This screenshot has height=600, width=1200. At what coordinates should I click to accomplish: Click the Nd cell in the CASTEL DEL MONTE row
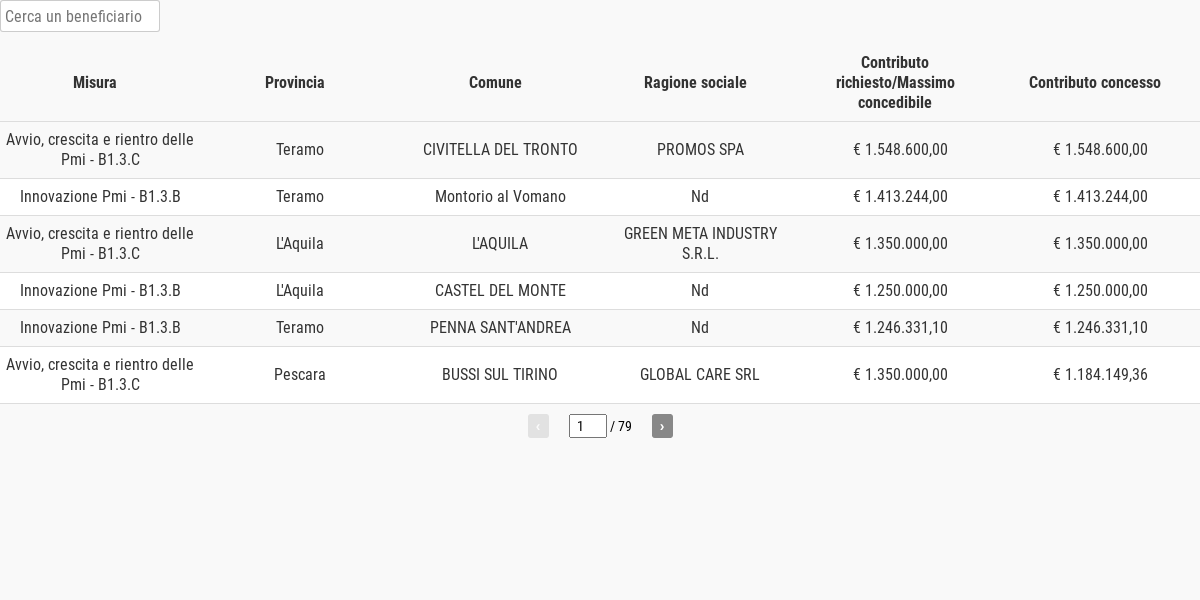click(700, 291)
